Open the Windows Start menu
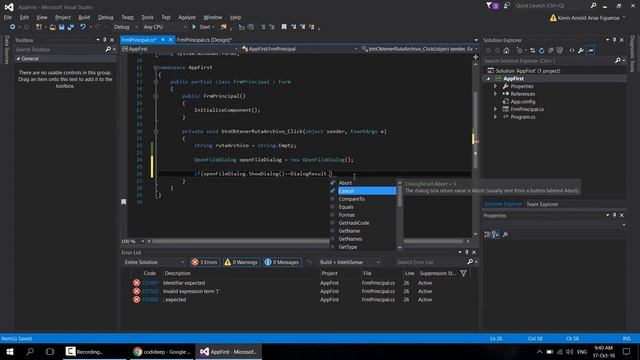This screenshot has width=640, height=360. [x=10, y=351]
